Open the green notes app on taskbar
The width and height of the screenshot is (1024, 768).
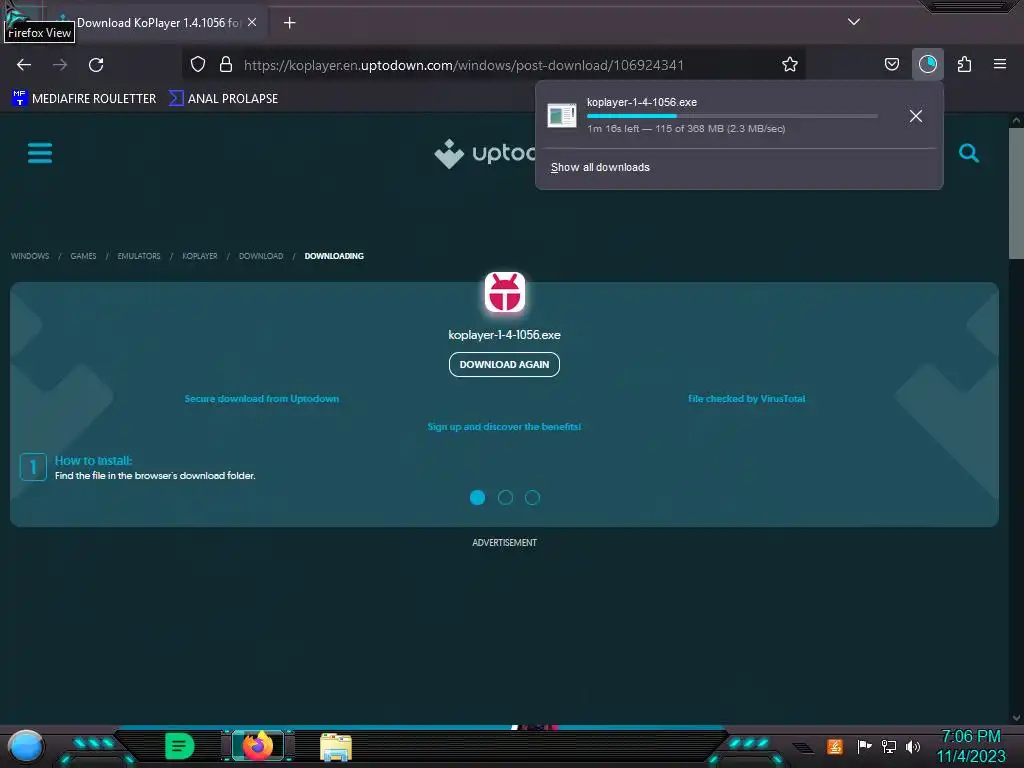180,746
